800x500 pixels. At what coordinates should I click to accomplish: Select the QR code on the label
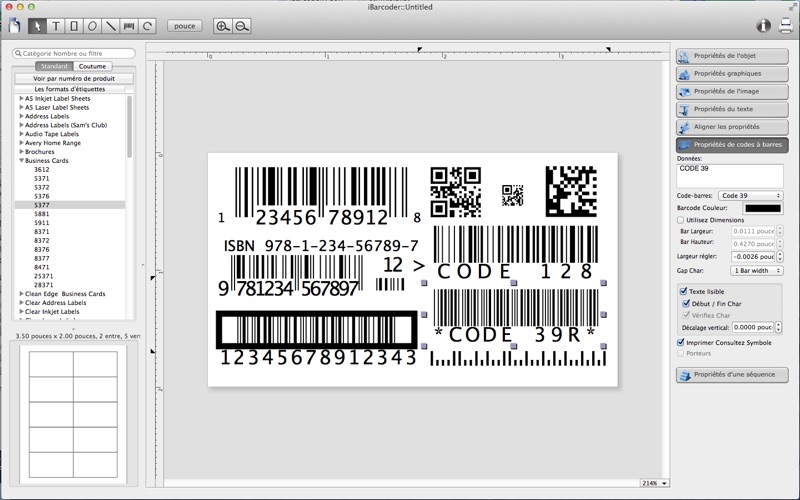pos(456,192)
